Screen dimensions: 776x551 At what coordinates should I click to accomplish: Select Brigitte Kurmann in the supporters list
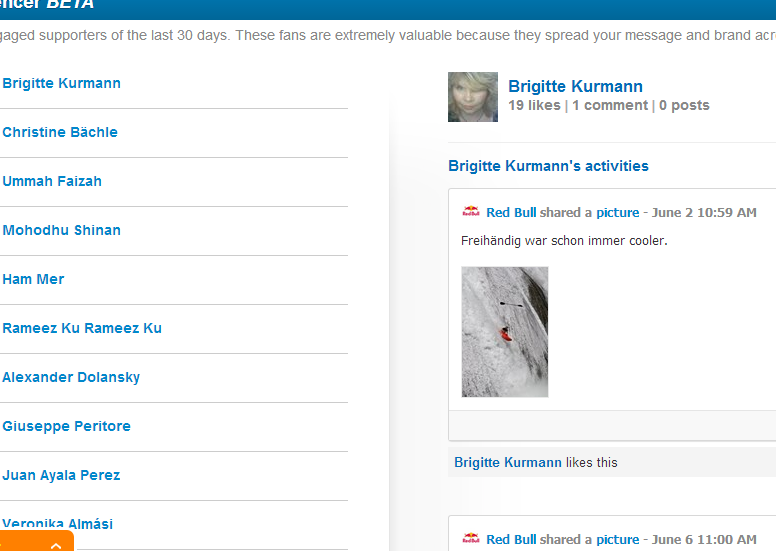[61, 83]
